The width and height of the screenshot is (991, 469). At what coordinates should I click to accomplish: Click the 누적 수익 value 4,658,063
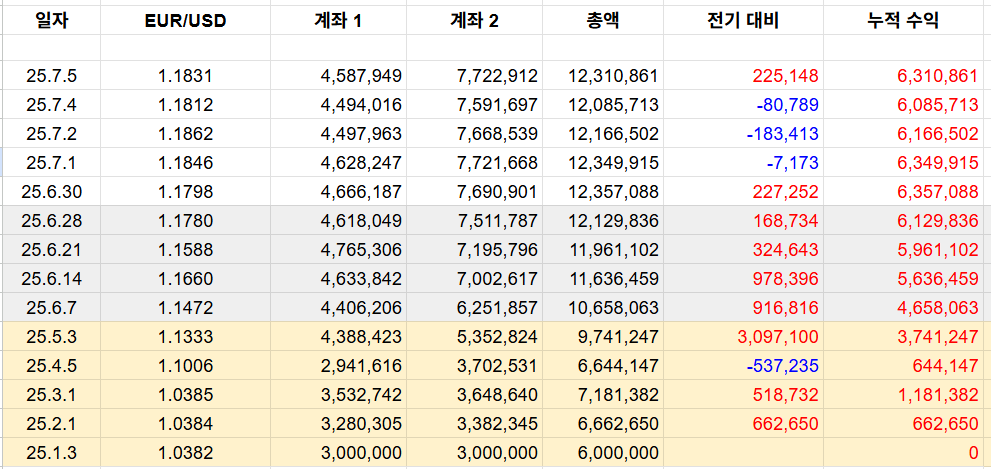[x=903, y=308]
